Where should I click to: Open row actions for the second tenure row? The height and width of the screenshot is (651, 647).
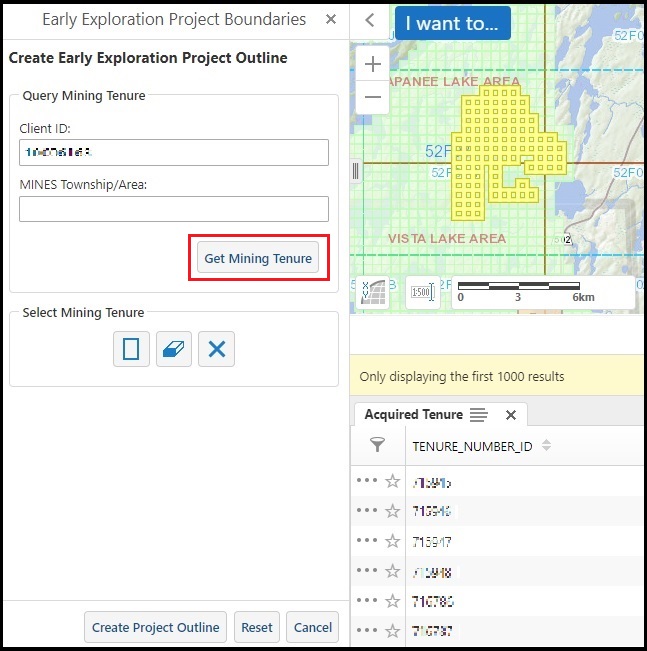[x=367, y=511]
